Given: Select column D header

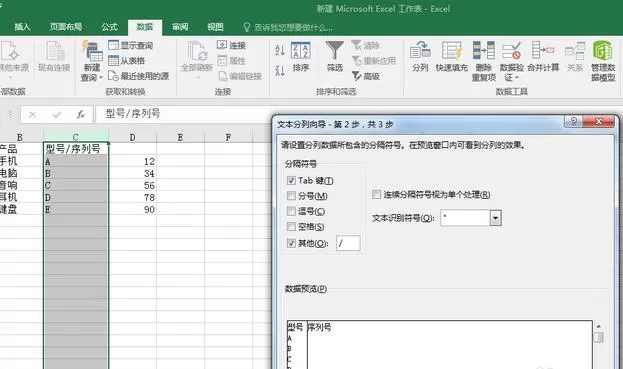Looking at the screenshot, I should (x=132, y=137).
